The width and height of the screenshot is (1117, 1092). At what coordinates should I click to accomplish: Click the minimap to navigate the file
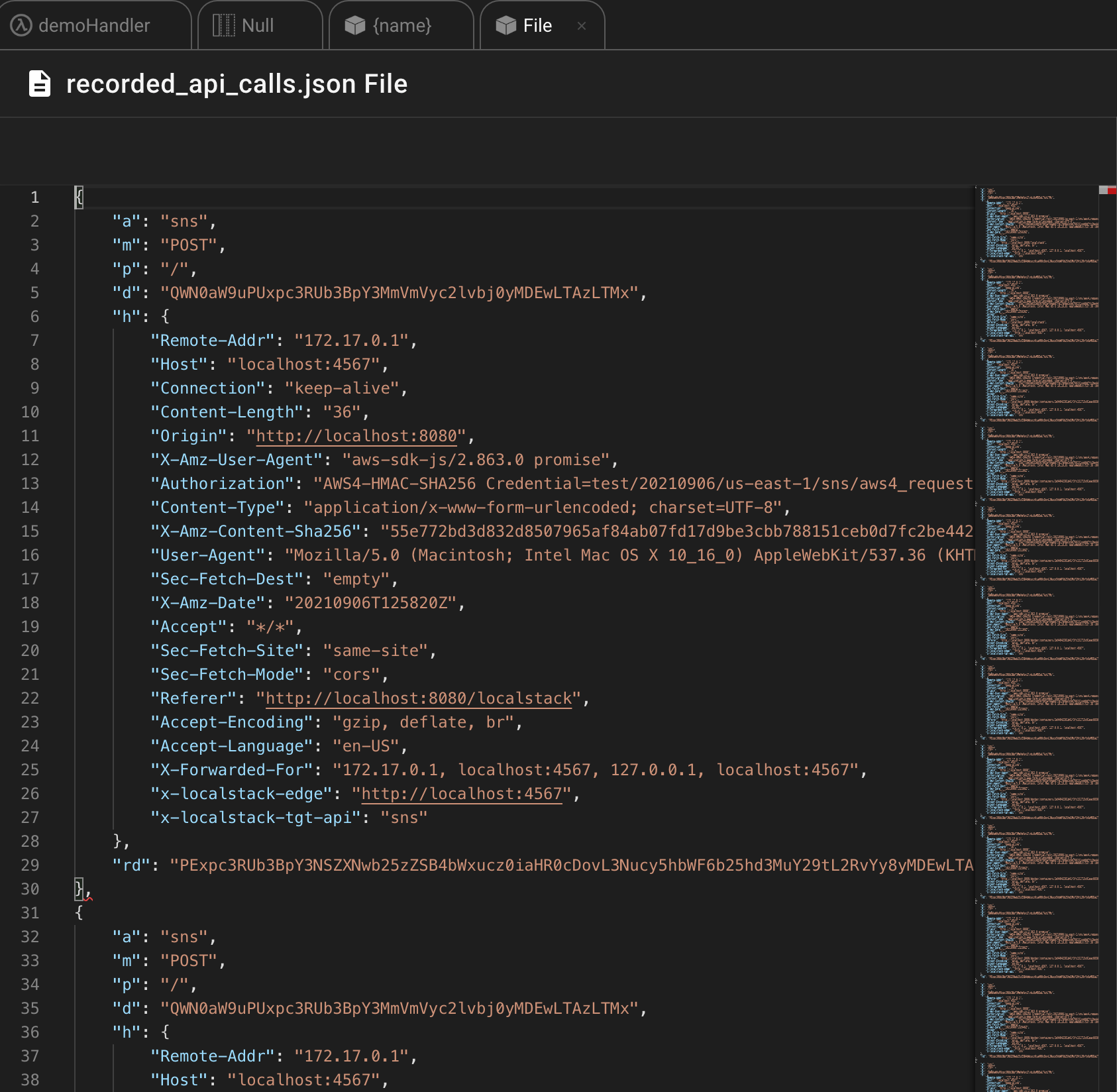point(1034,530)
